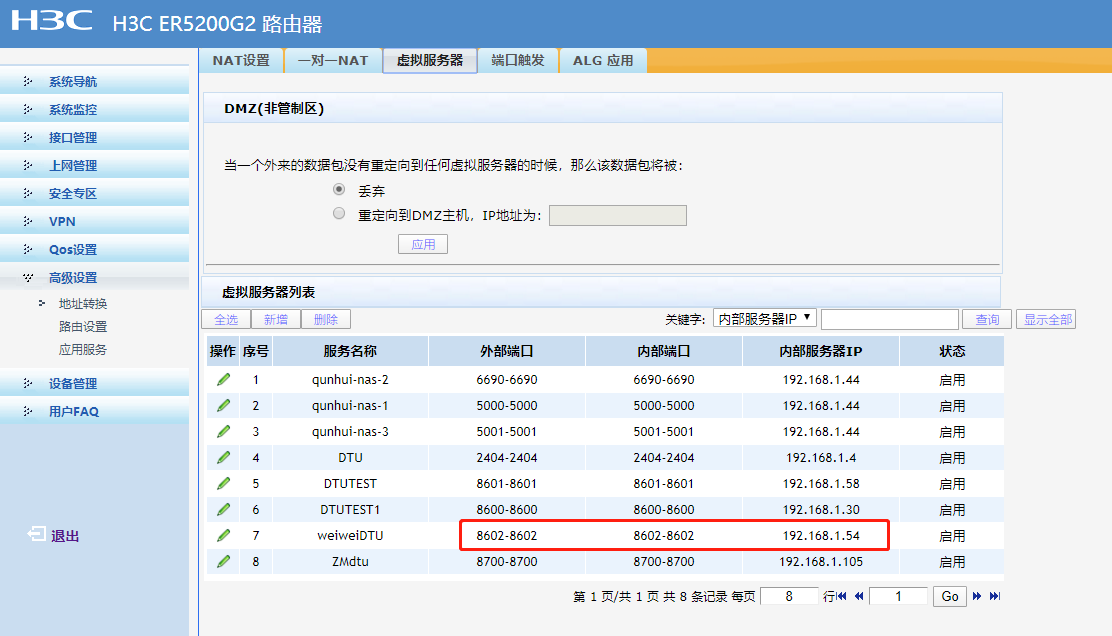
Task: Click 状态 column header
Action: pyautogui.click(x=952, y=351)
